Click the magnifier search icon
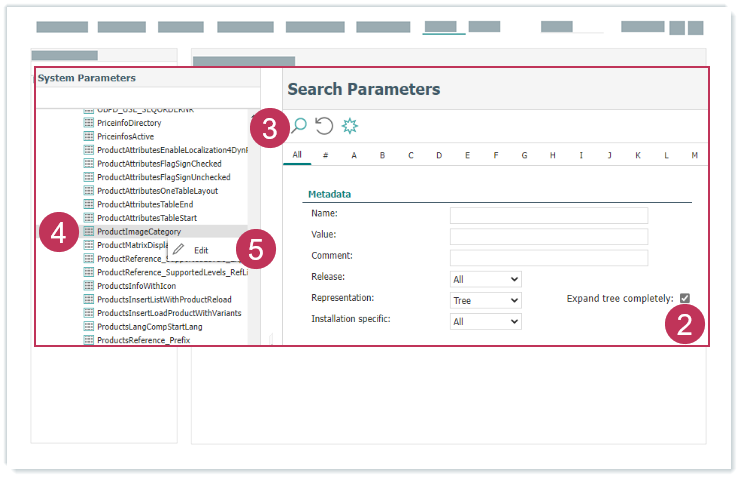The height and width of the screenshot is (479, 741). click(x=298, y=126)
